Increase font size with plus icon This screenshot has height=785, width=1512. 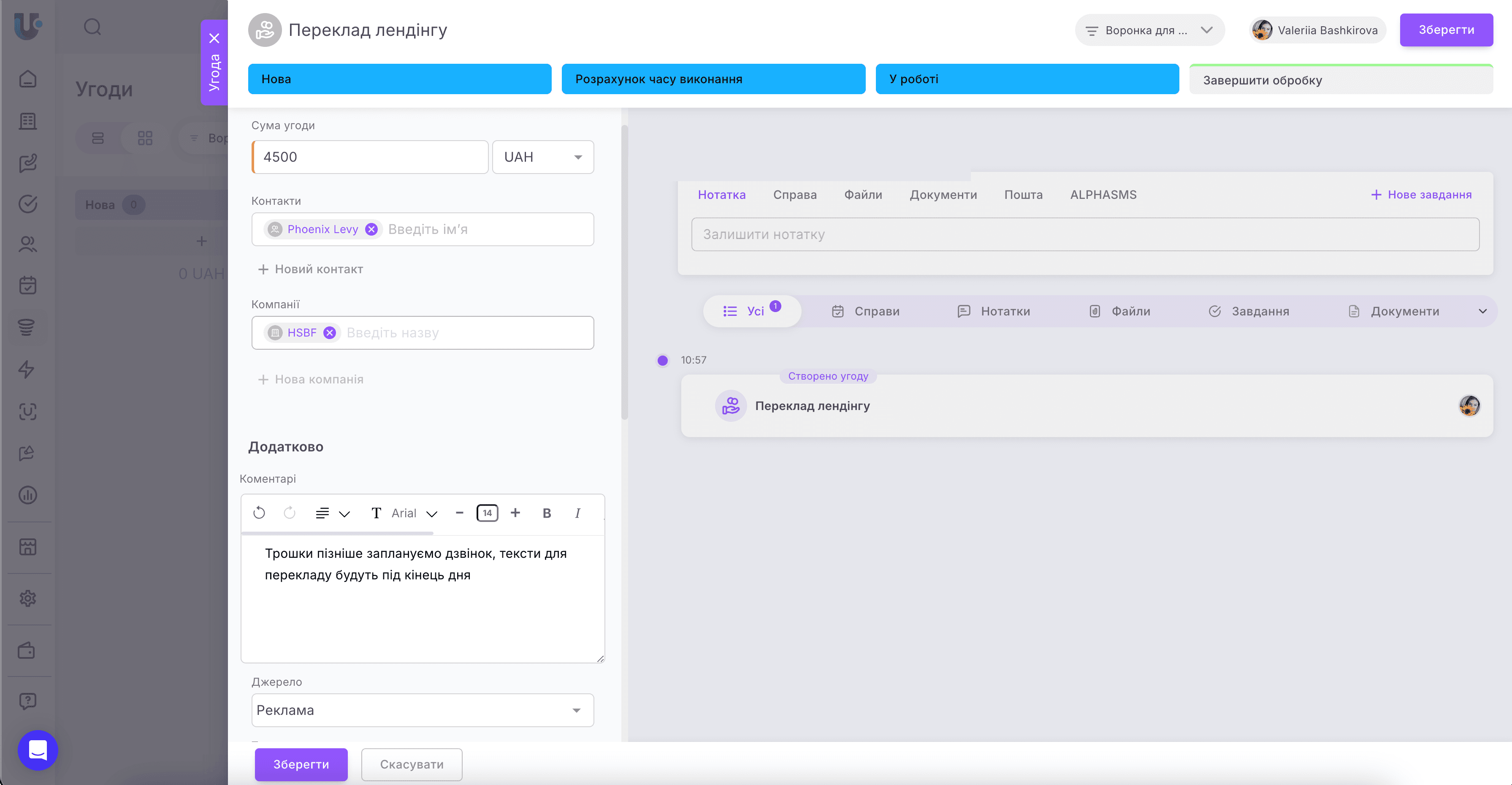515,513
